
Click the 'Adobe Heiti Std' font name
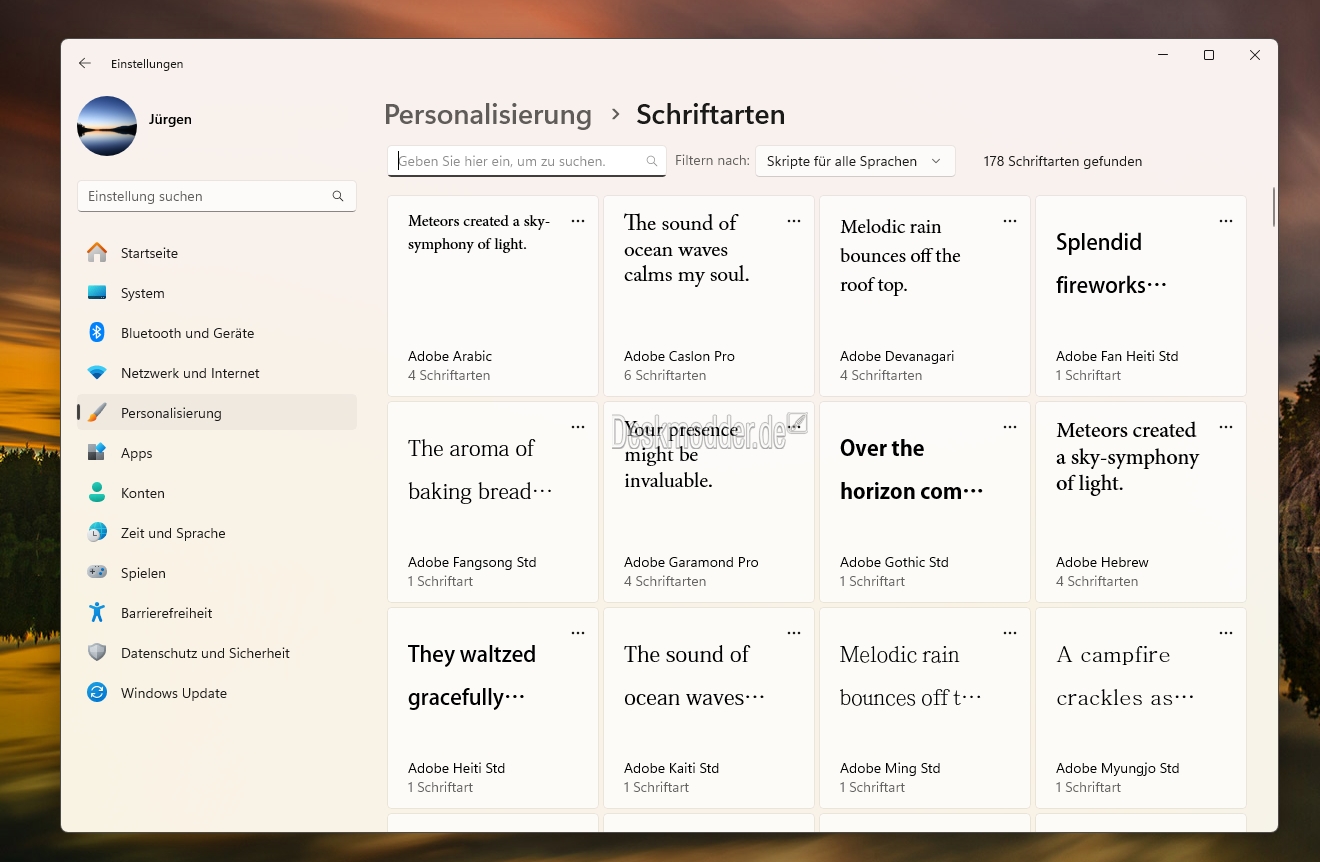(456, 768)
